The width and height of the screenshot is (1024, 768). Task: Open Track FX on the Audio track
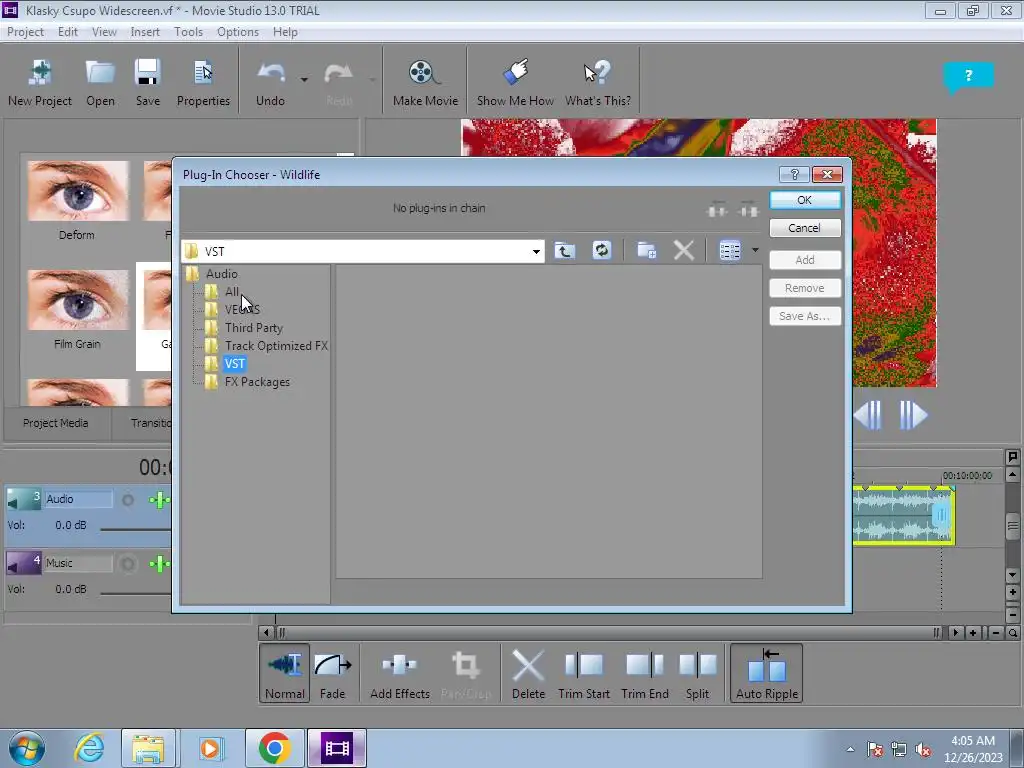[x=159, y=500]
